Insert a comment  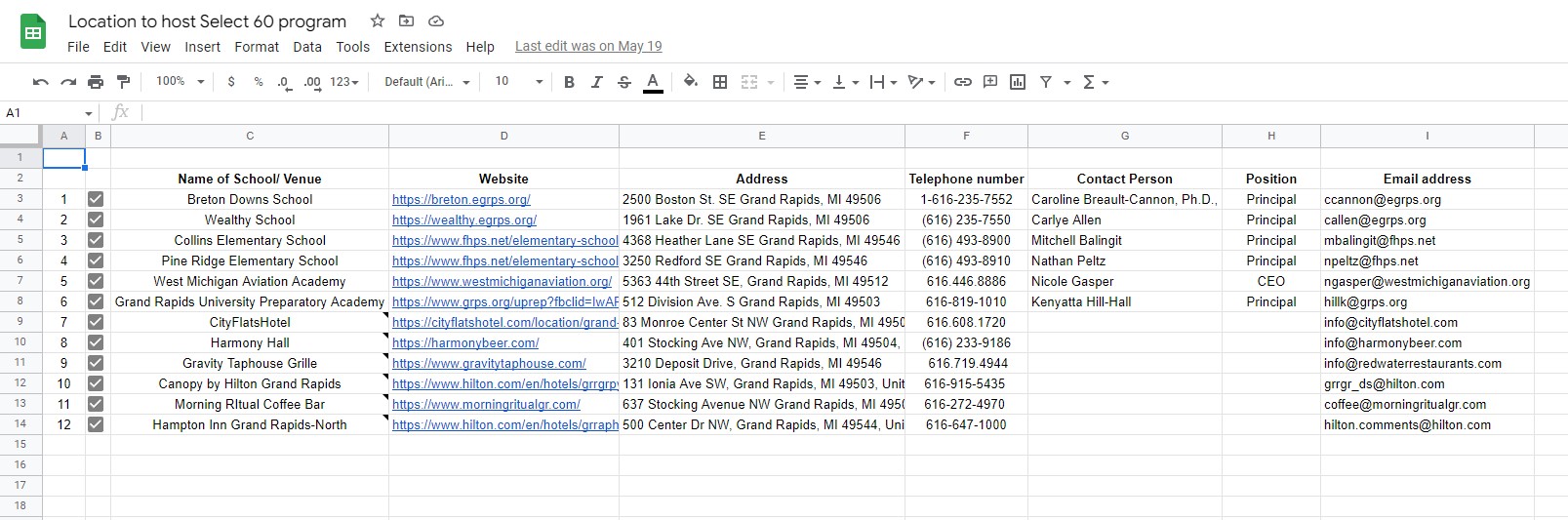coord(990,82)
